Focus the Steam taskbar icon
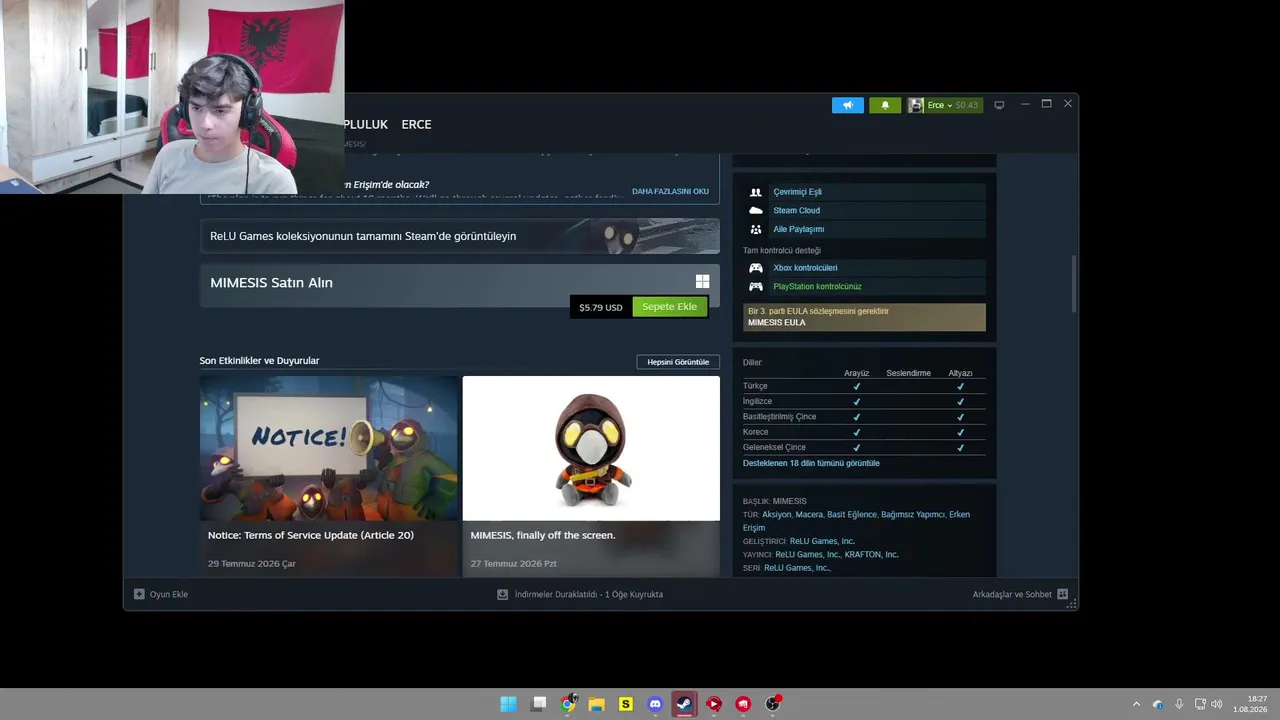Screen dimensions: 1280x720 point(684,704)
